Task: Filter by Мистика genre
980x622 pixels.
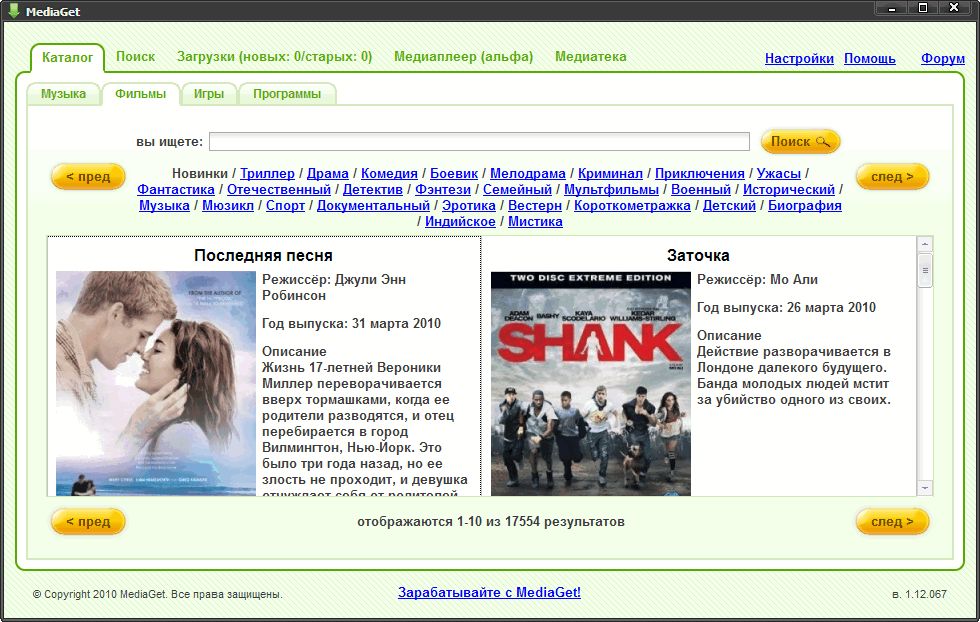Action: pyautogui.click(x=535, y=222)
